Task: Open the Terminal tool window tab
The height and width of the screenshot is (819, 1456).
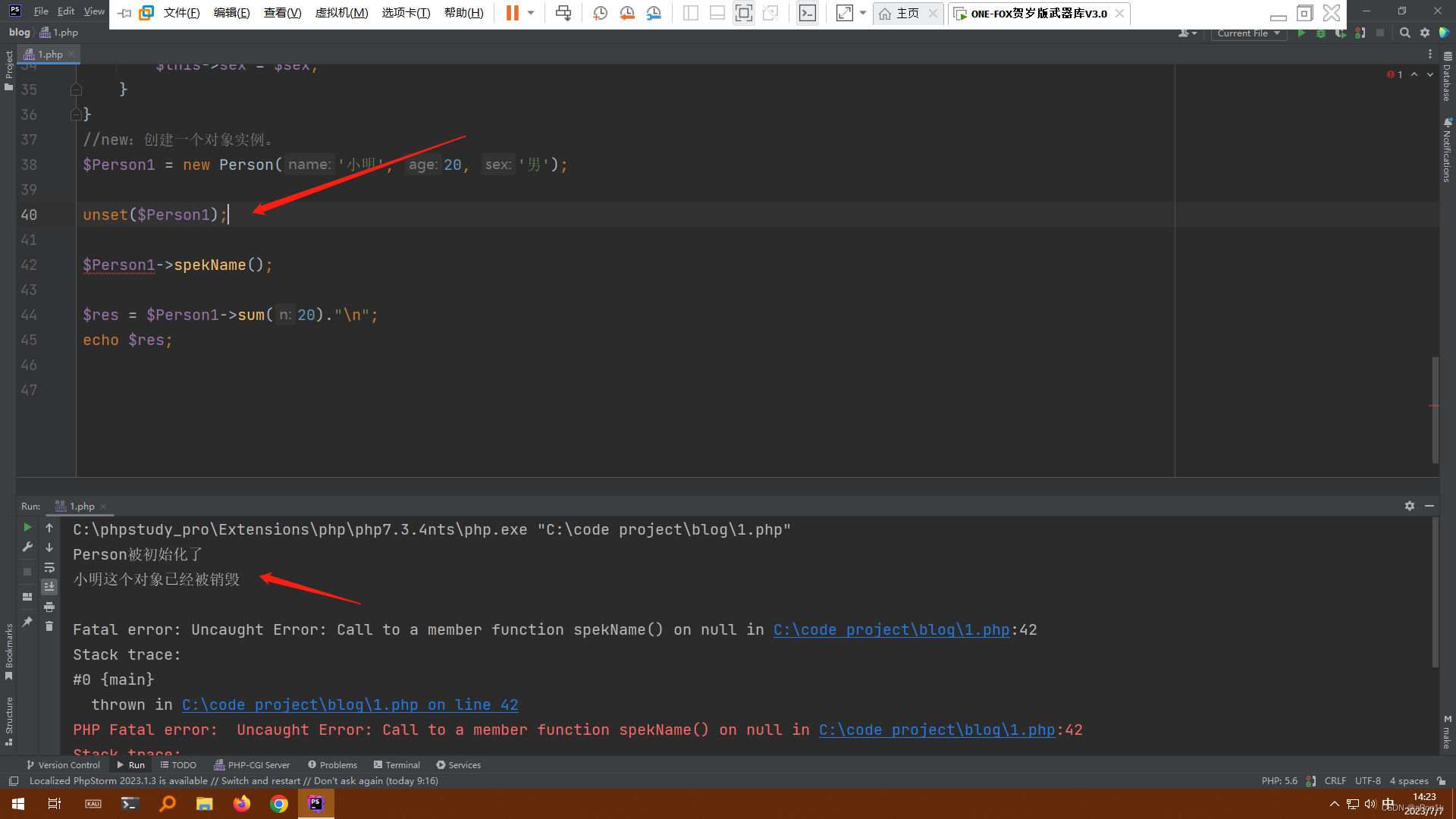Action: point(397,765)
